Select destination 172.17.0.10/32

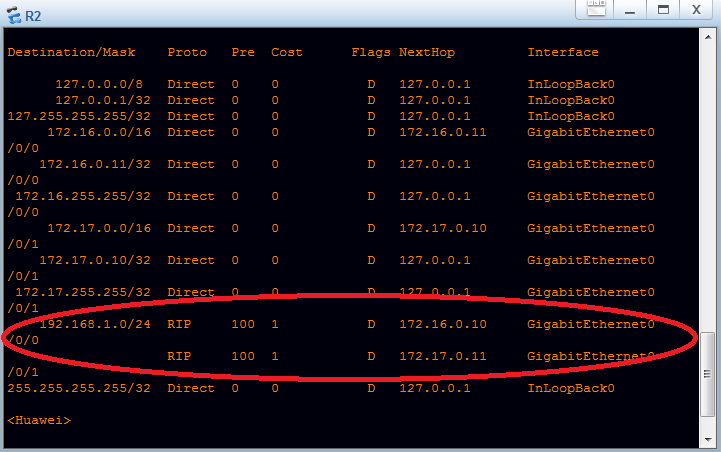click(x=95, y=260)
